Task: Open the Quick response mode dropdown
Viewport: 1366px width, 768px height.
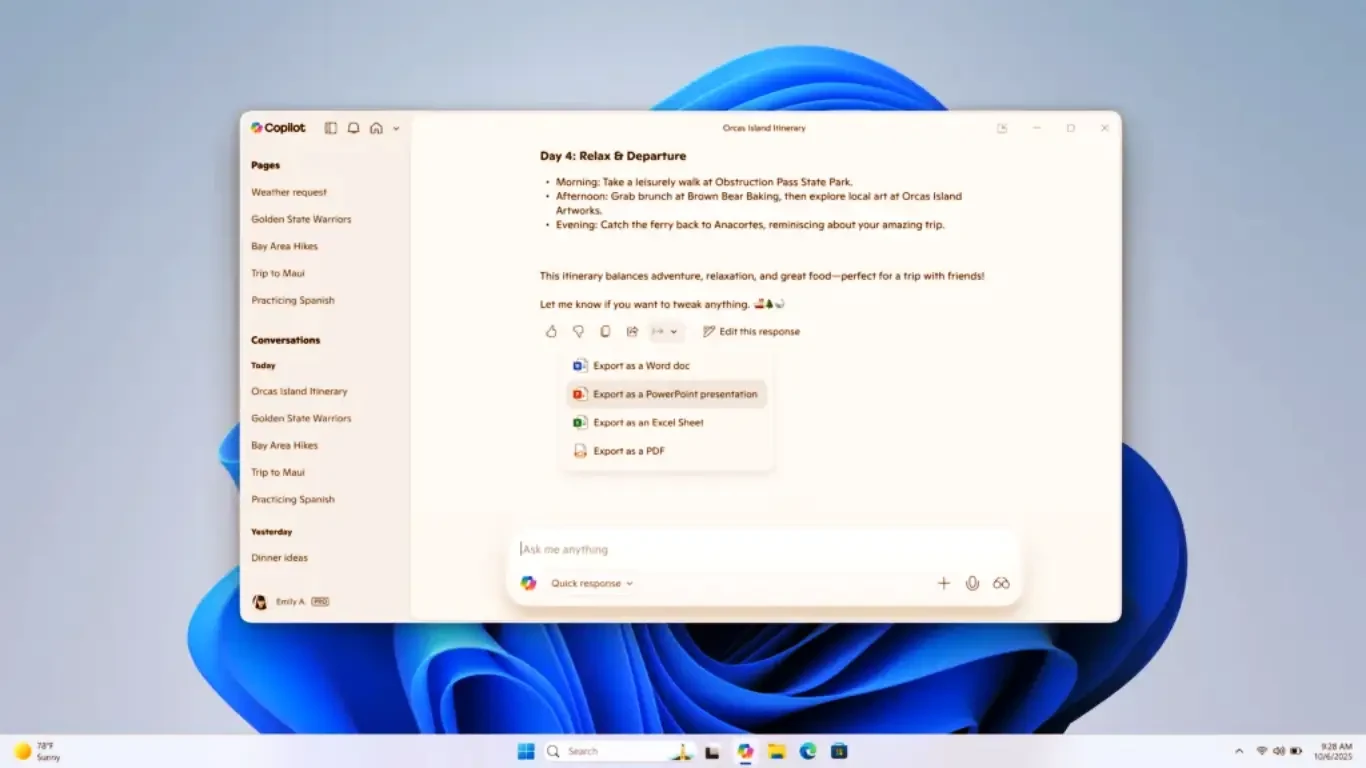Action: tap(592, 583)
